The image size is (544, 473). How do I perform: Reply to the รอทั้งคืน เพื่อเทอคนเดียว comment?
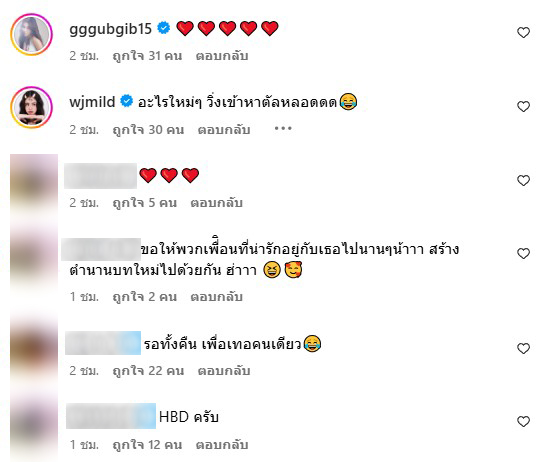tap(224, 371)
